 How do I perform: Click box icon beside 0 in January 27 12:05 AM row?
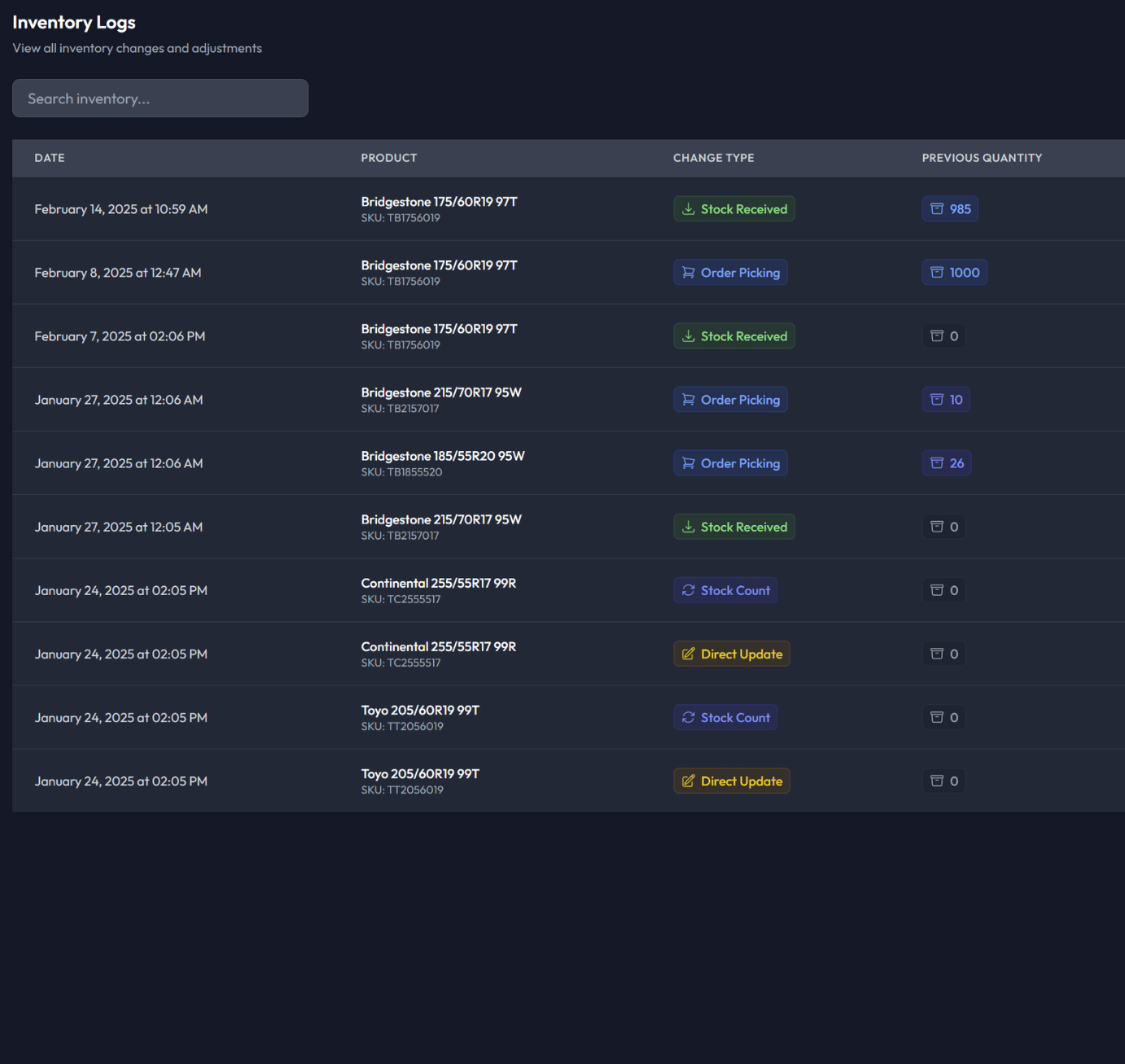937,527
